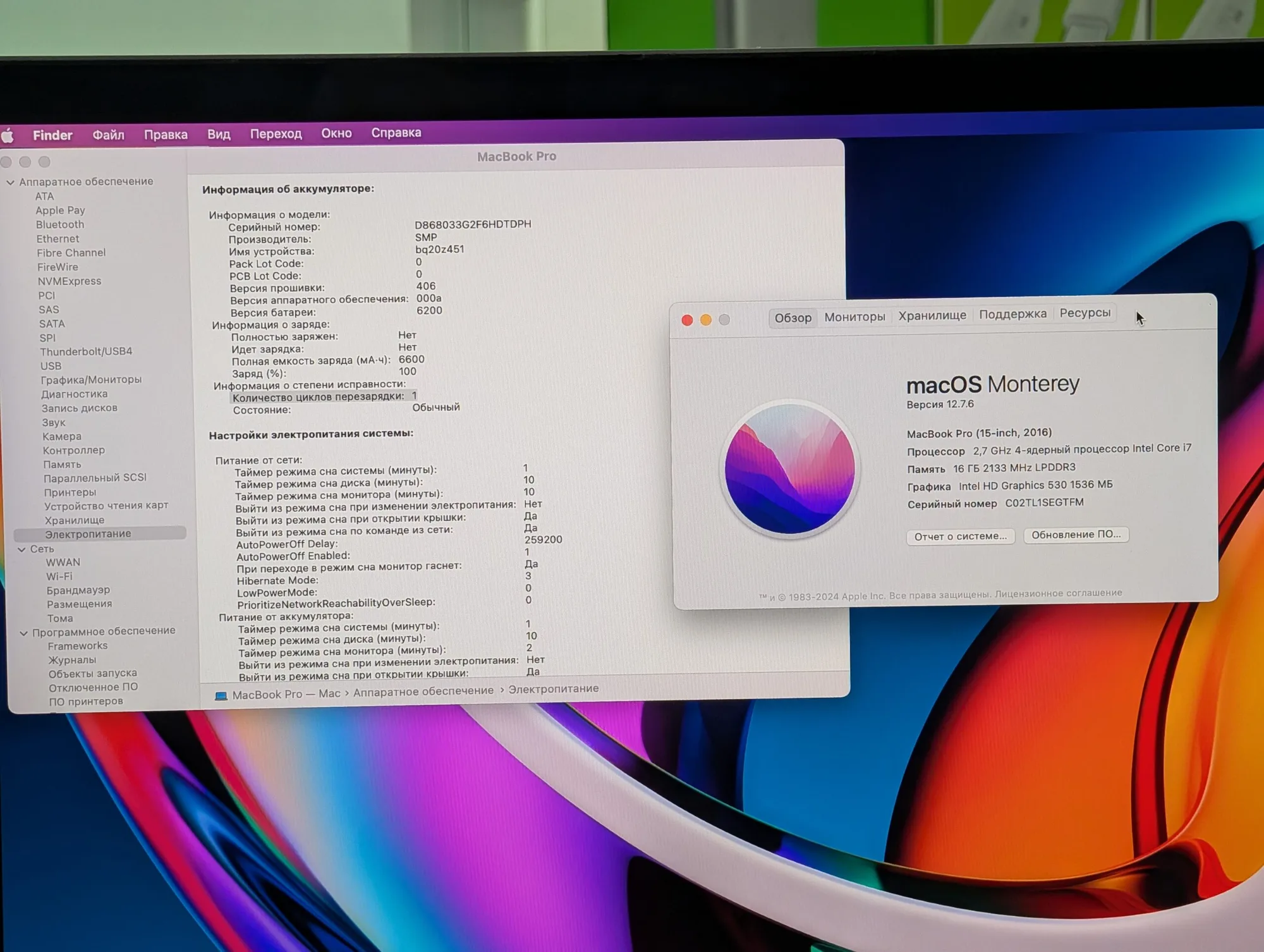Select Wi-Fi in the sidebar
The height and width of the screenshot is (952, 1264).
click(59, 577)
